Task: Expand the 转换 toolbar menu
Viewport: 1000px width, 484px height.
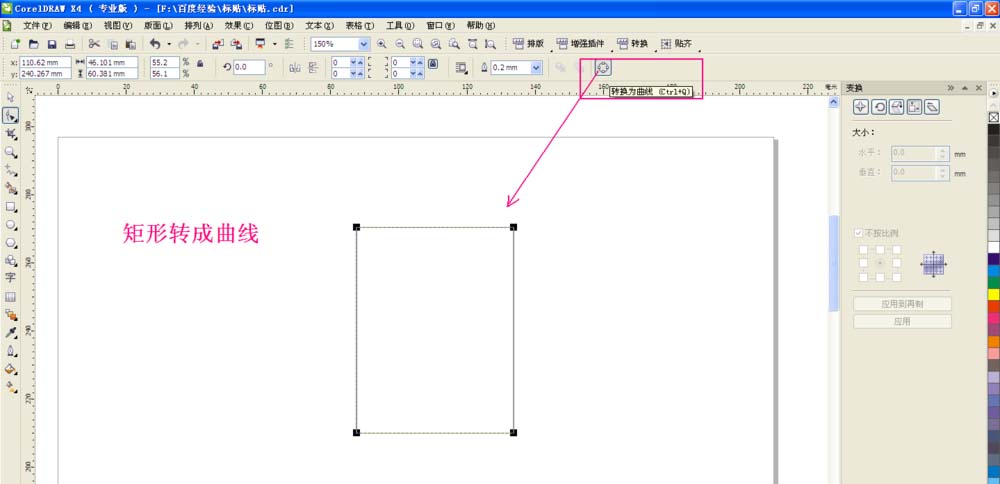Action: pos(633,44)
